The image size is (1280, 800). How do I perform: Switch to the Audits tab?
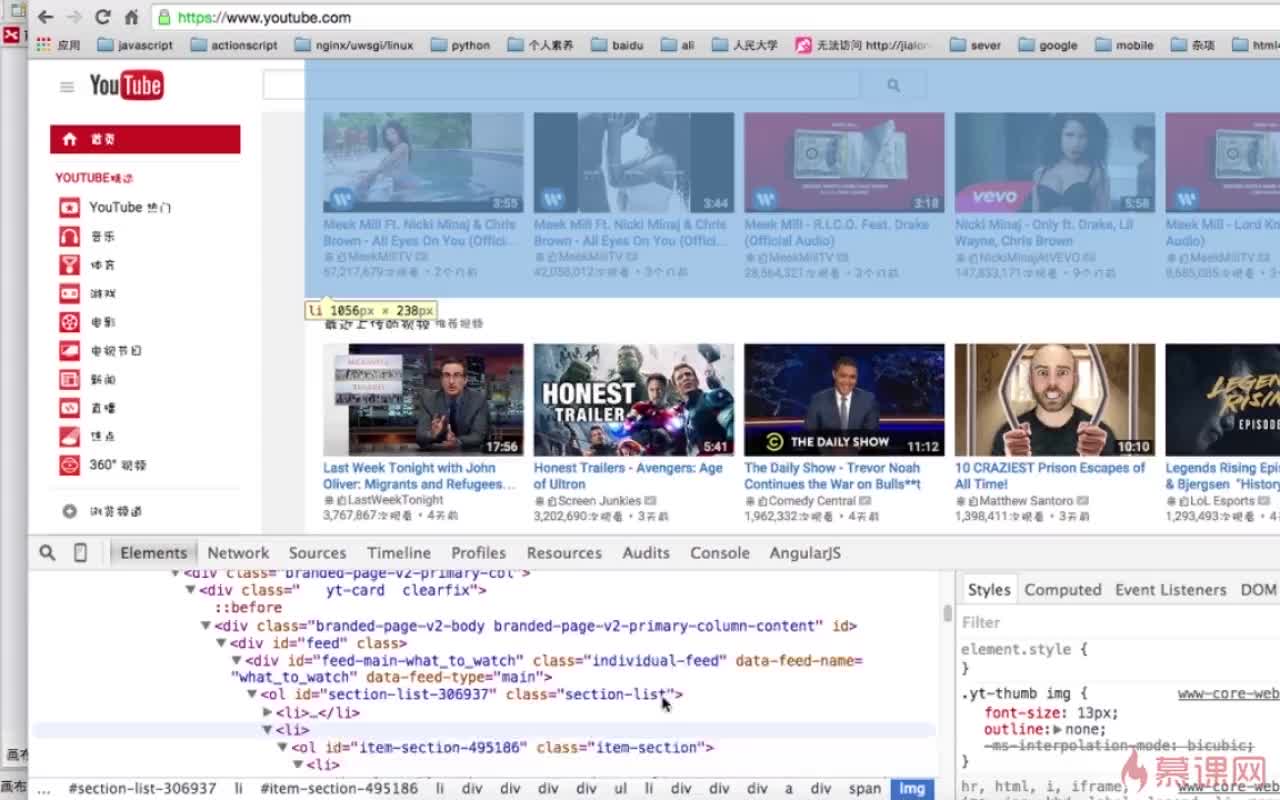click(x=646, y=552)
